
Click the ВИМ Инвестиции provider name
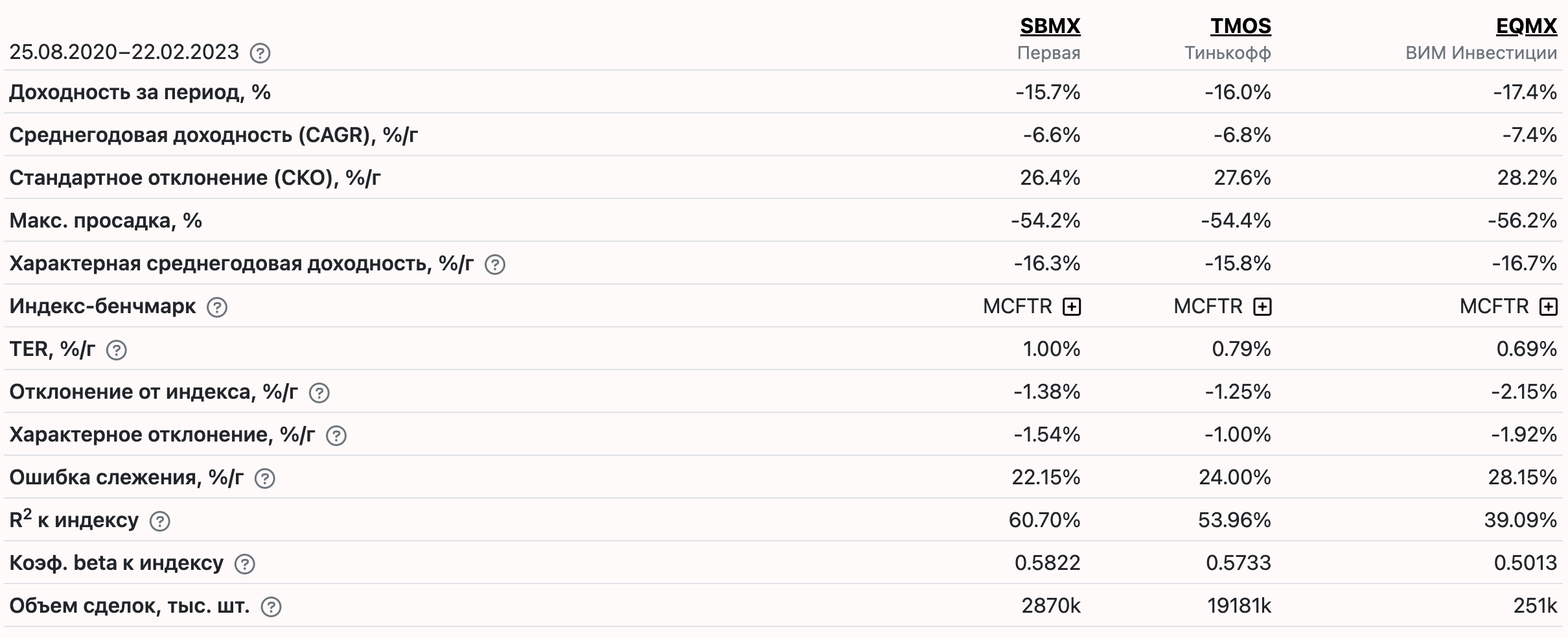pos(1481,53)
